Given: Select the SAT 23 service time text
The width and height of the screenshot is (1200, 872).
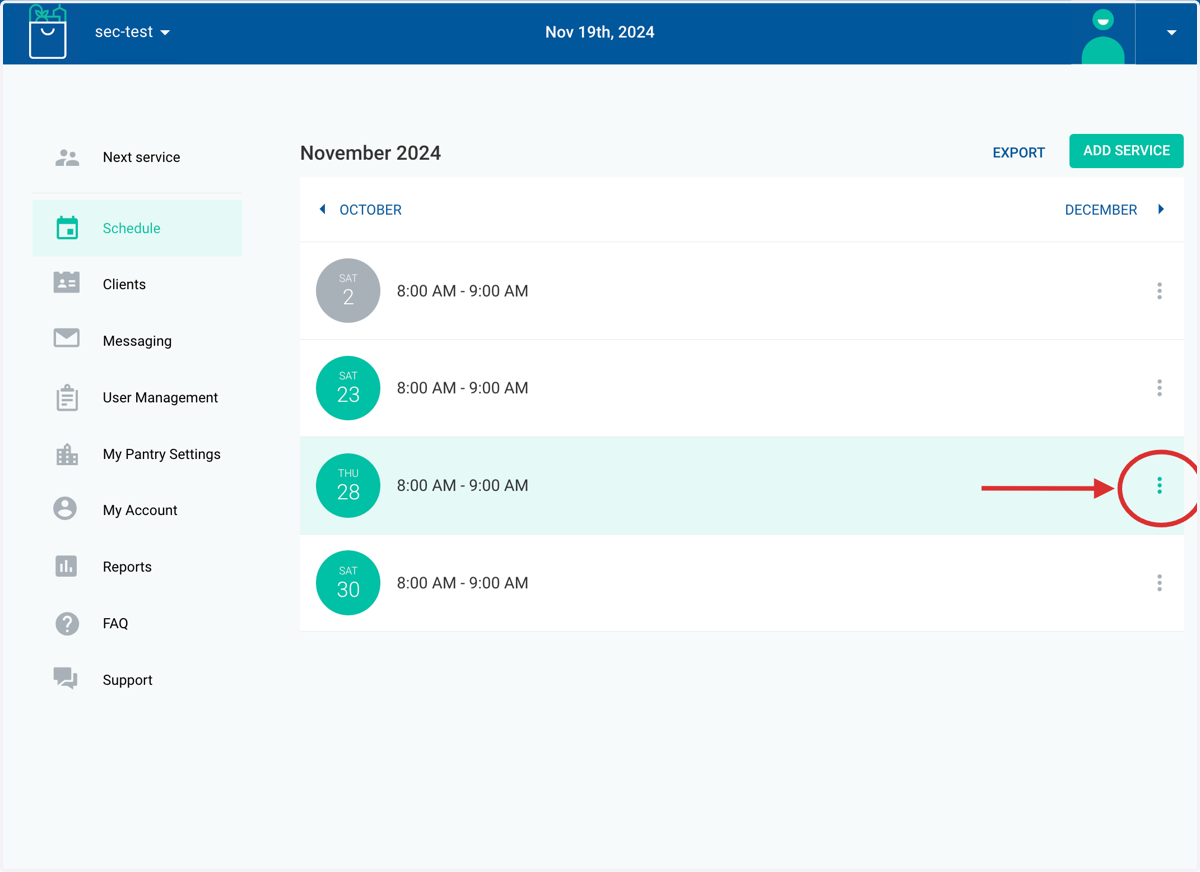Looking at the screenshot, I should 462,388.
